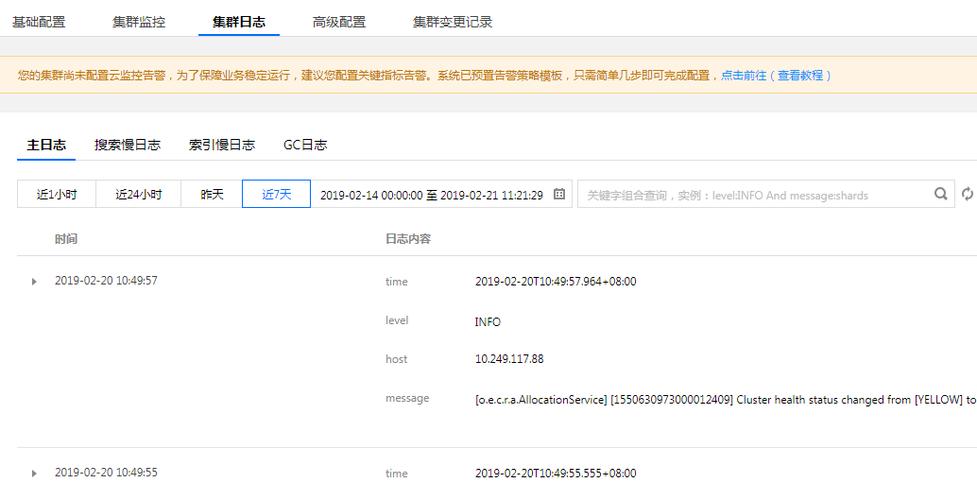The image size is (977, 500).
Task: Expand the 10:49:55 log entry
Action: tap(34, 474)
